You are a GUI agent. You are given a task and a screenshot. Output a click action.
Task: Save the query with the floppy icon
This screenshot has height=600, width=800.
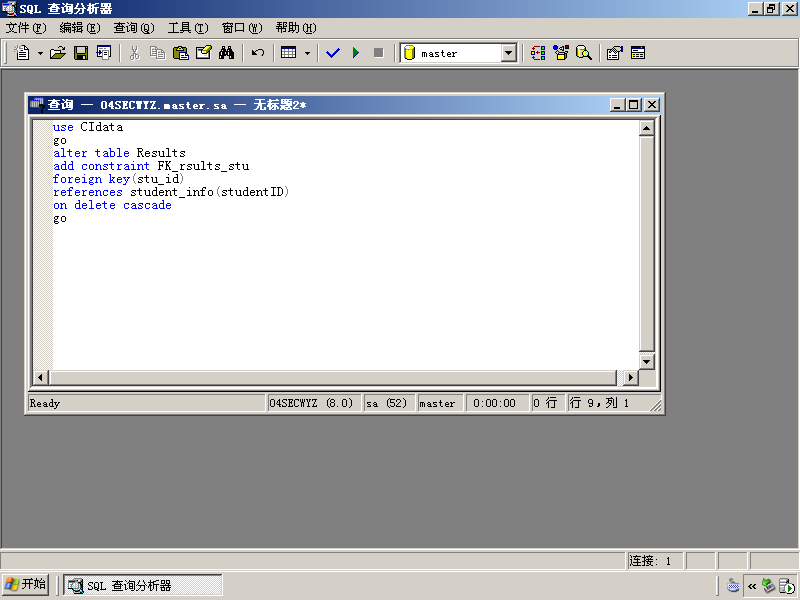(81, 53)
